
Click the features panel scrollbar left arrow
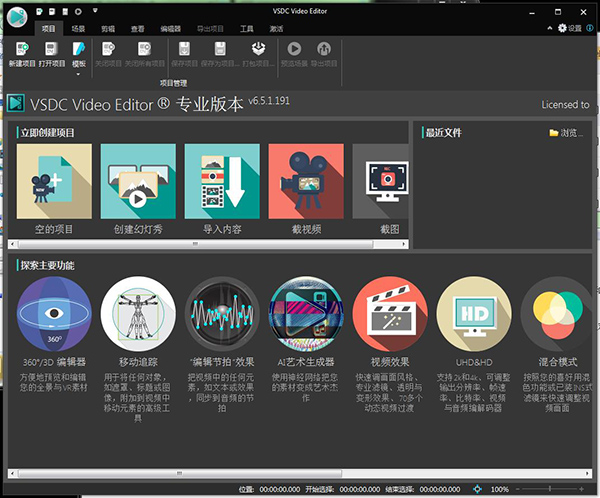(x=13, y=474)
